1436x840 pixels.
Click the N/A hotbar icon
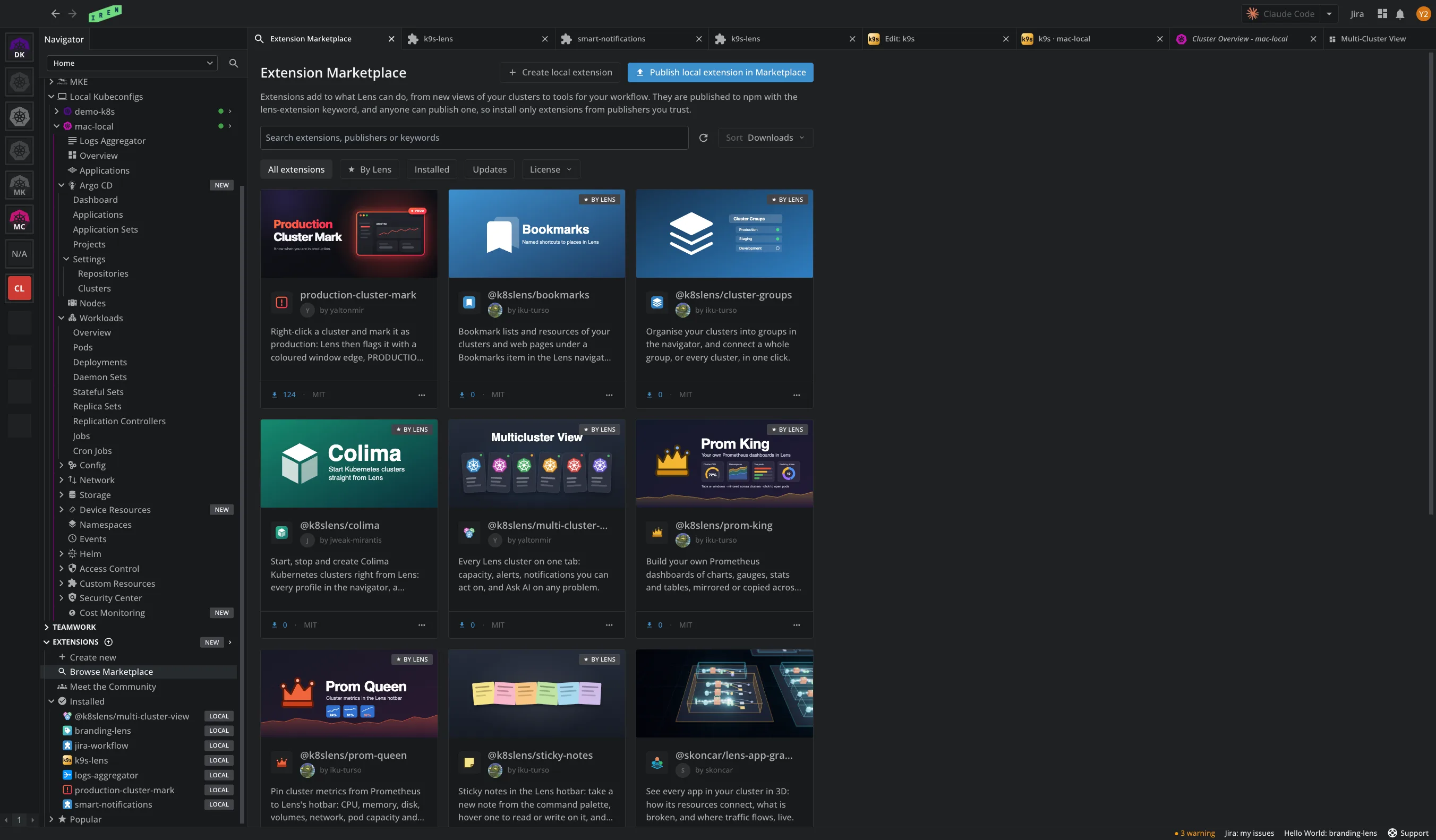19,254
